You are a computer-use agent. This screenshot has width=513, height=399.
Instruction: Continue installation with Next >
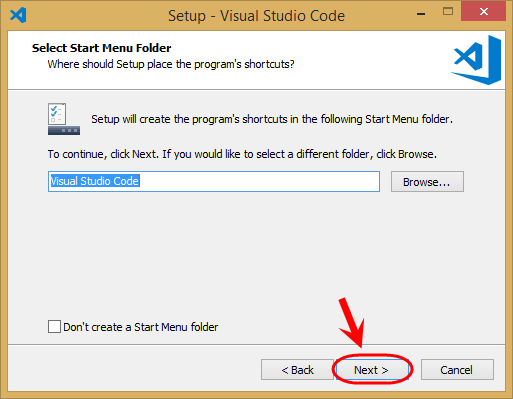372,370
